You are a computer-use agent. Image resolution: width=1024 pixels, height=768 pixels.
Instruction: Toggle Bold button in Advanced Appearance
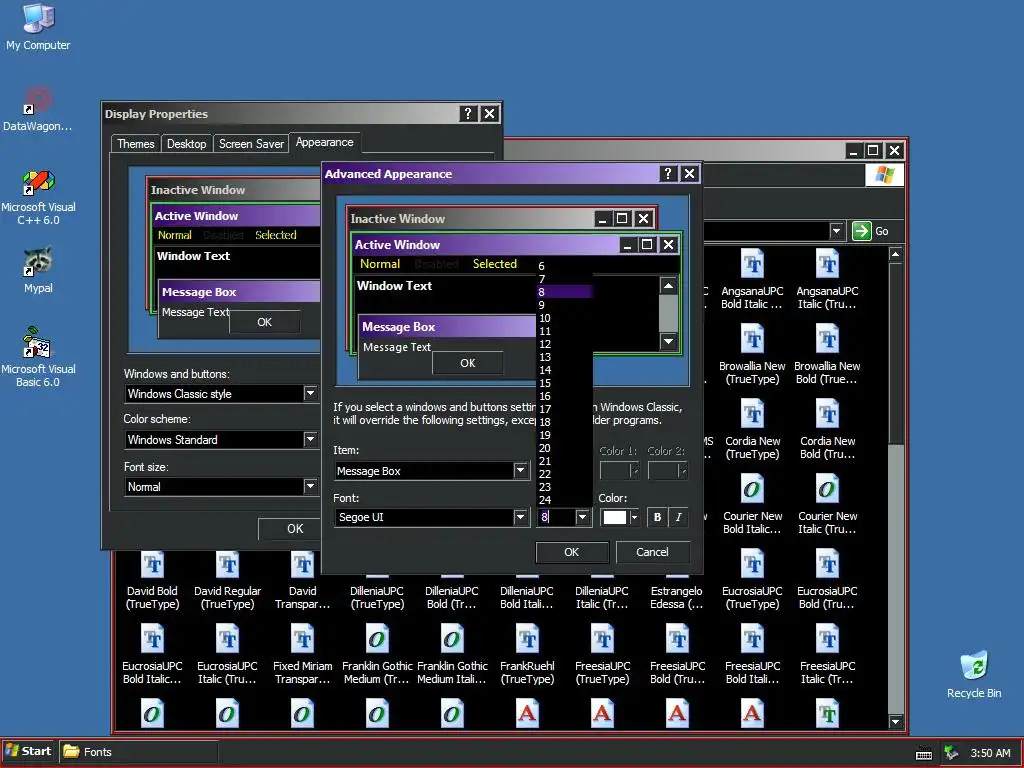pos(657,517)
